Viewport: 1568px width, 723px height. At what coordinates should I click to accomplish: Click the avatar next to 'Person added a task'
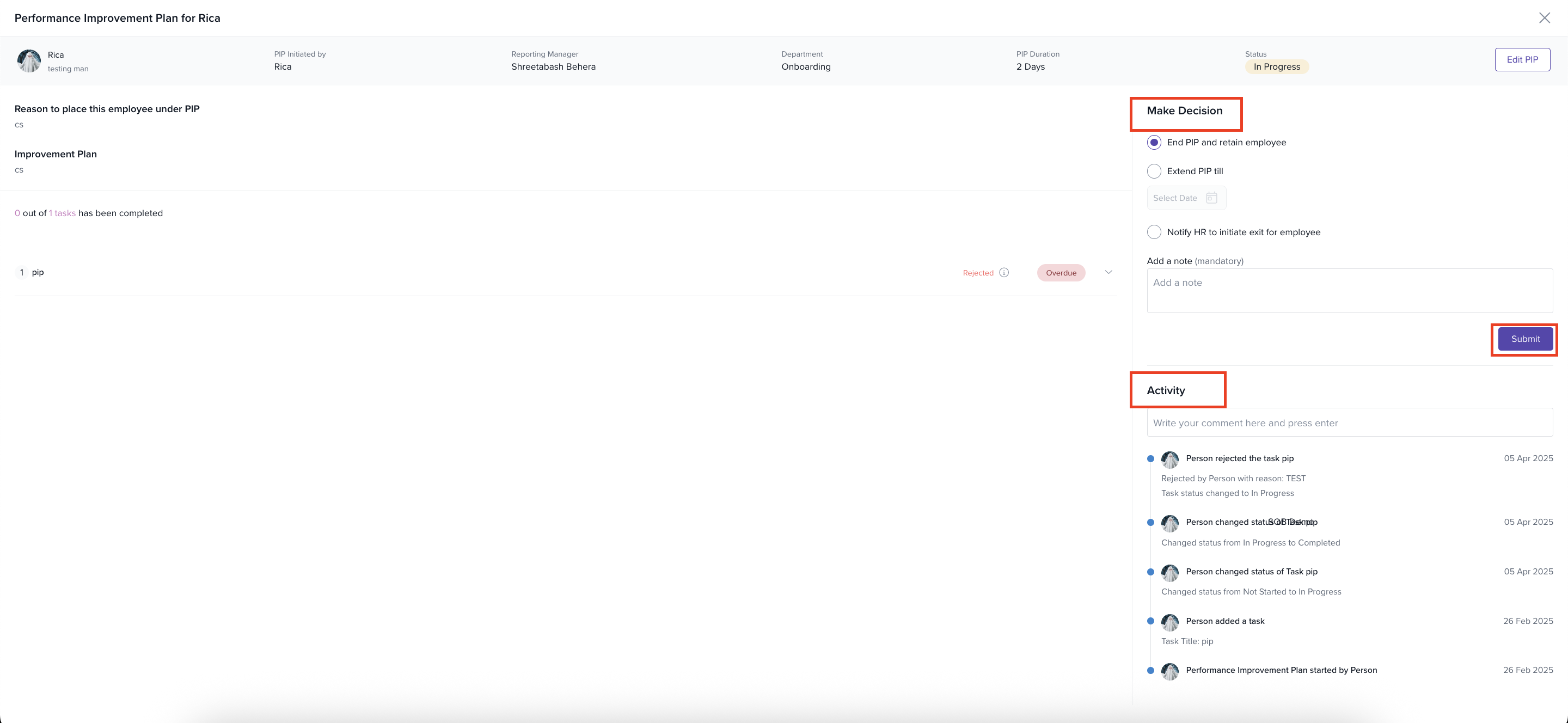coord(1171,622)
